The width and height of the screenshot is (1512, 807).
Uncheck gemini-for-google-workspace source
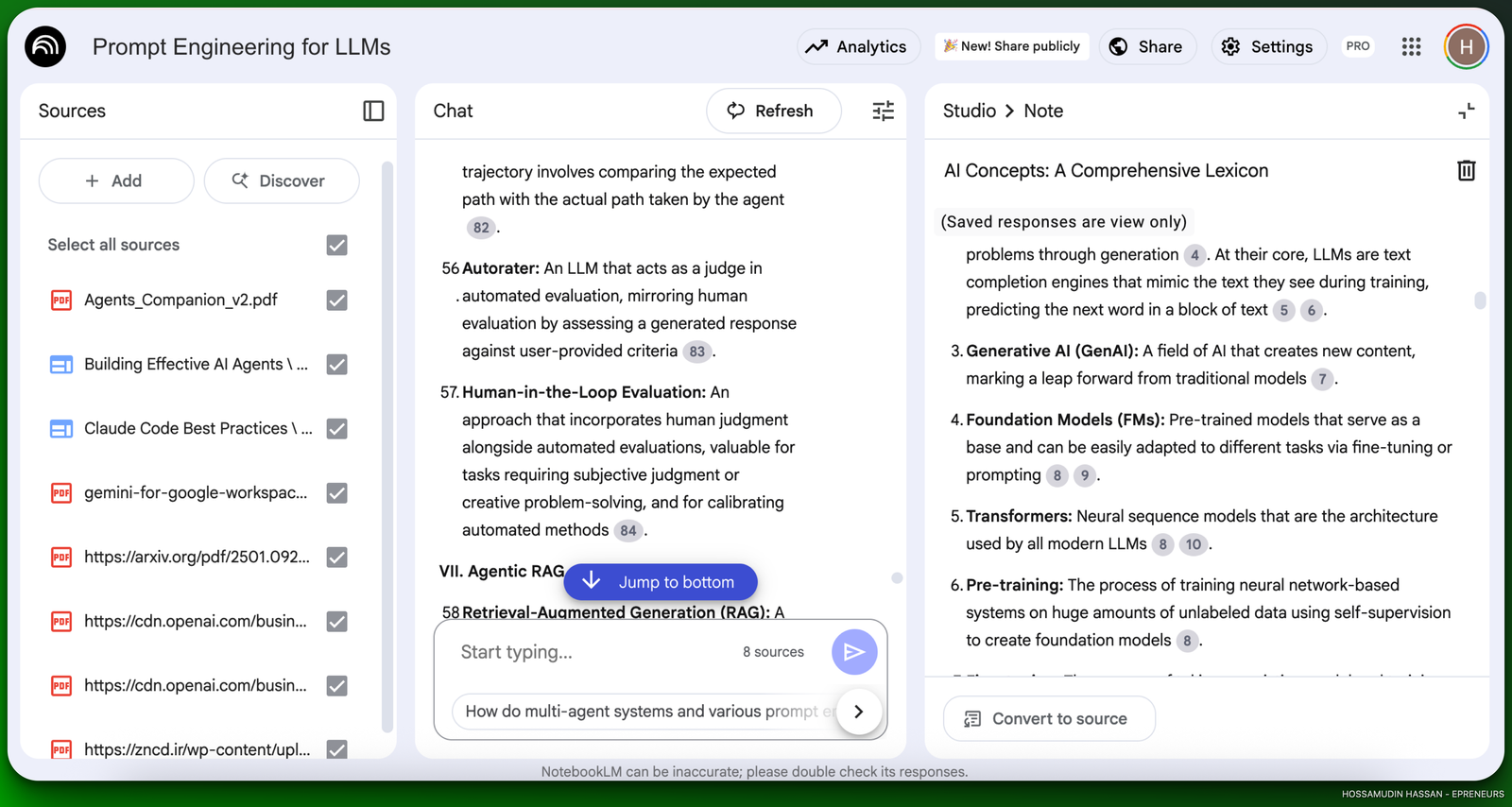click(336, 492)
